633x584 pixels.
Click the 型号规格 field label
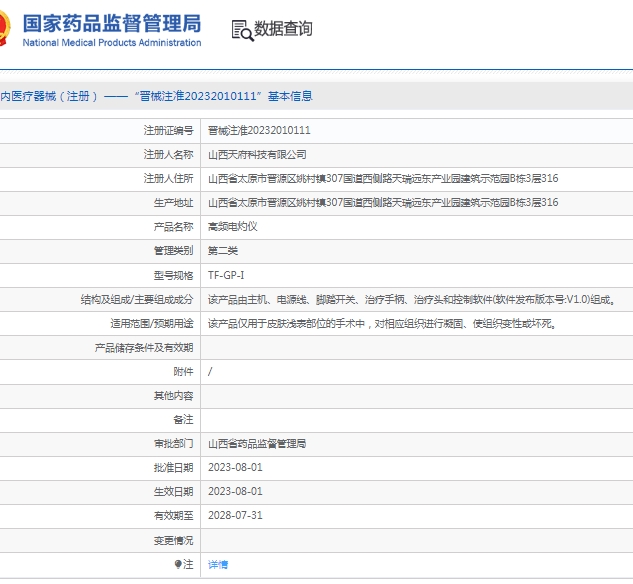point(174,275)
